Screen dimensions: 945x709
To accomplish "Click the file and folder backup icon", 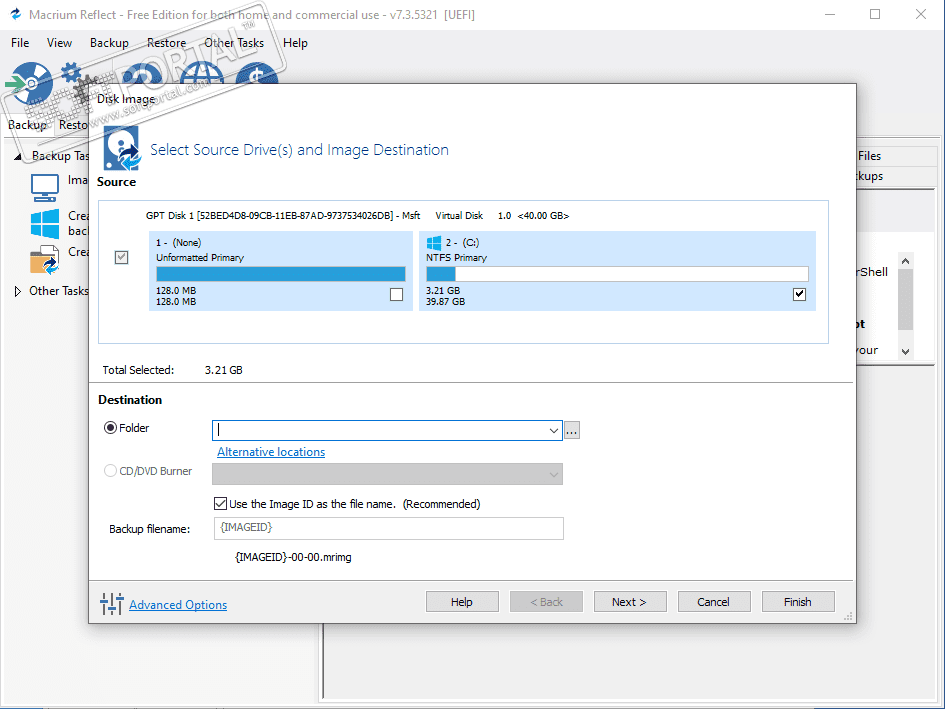I will pos(45,260).
